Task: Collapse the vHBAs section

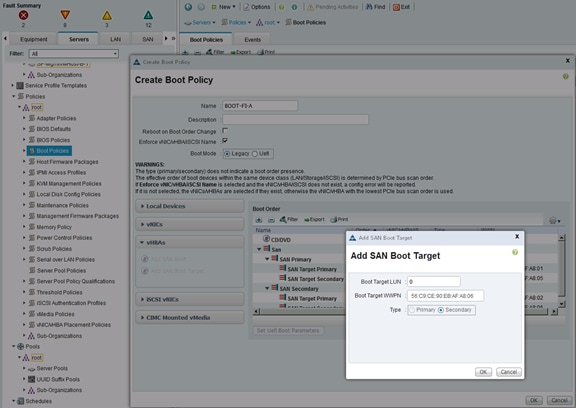Action: pyautogui.click(x=190, y=242)
